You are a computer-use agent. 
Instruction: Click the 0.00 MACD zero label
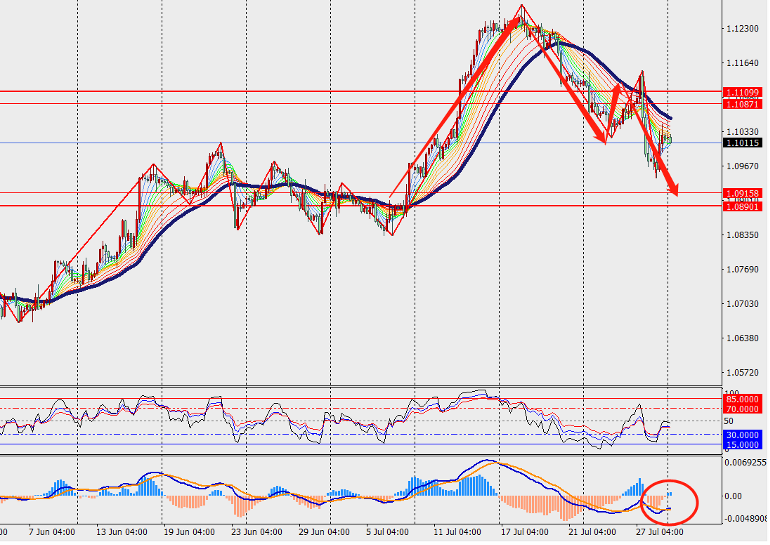[x=733, y=496]
